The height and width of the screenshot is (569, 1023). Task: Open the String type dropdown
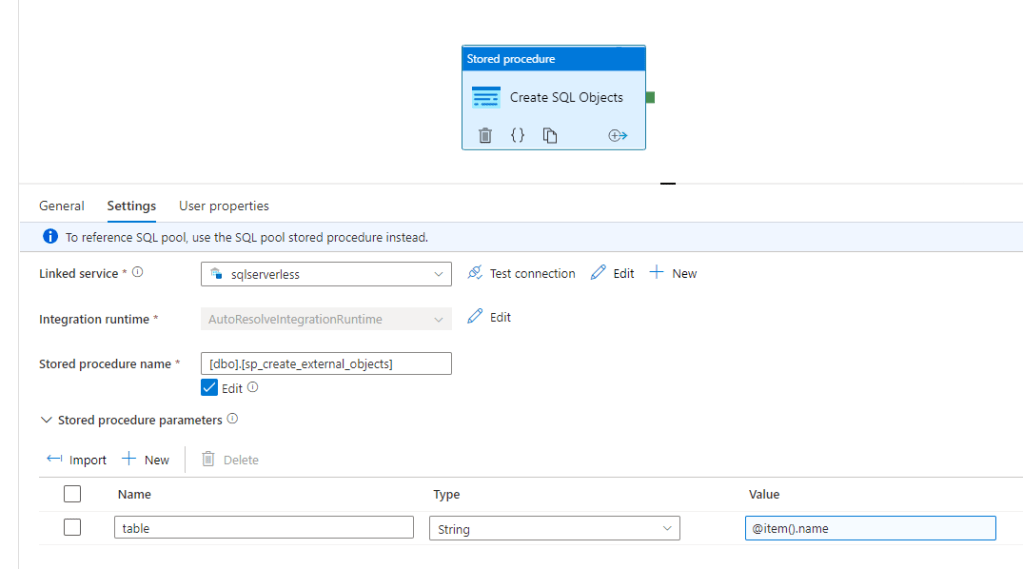pyautogui.click(x=553, y=528)
